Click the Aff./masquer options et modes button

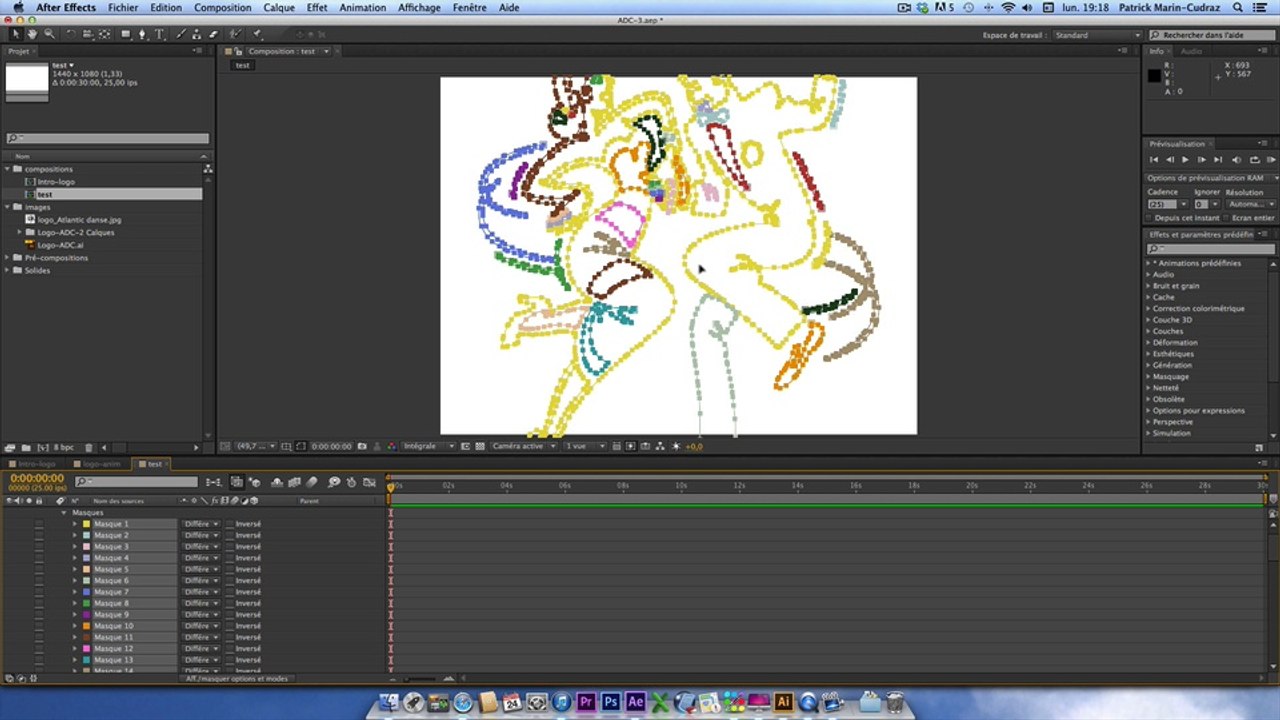237,678
